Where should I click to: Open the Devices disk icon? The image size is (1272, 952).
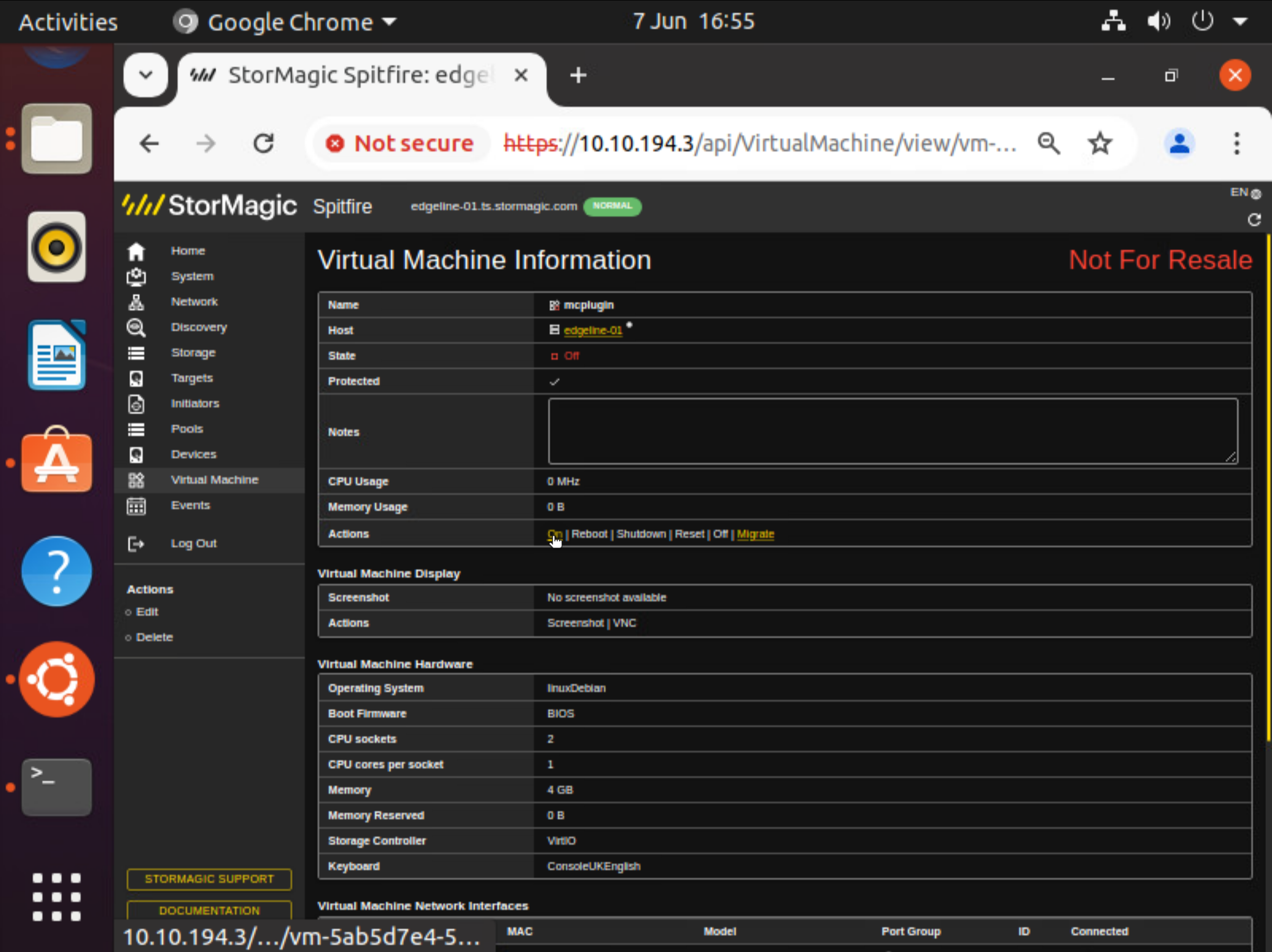click(x=136, y=455)
